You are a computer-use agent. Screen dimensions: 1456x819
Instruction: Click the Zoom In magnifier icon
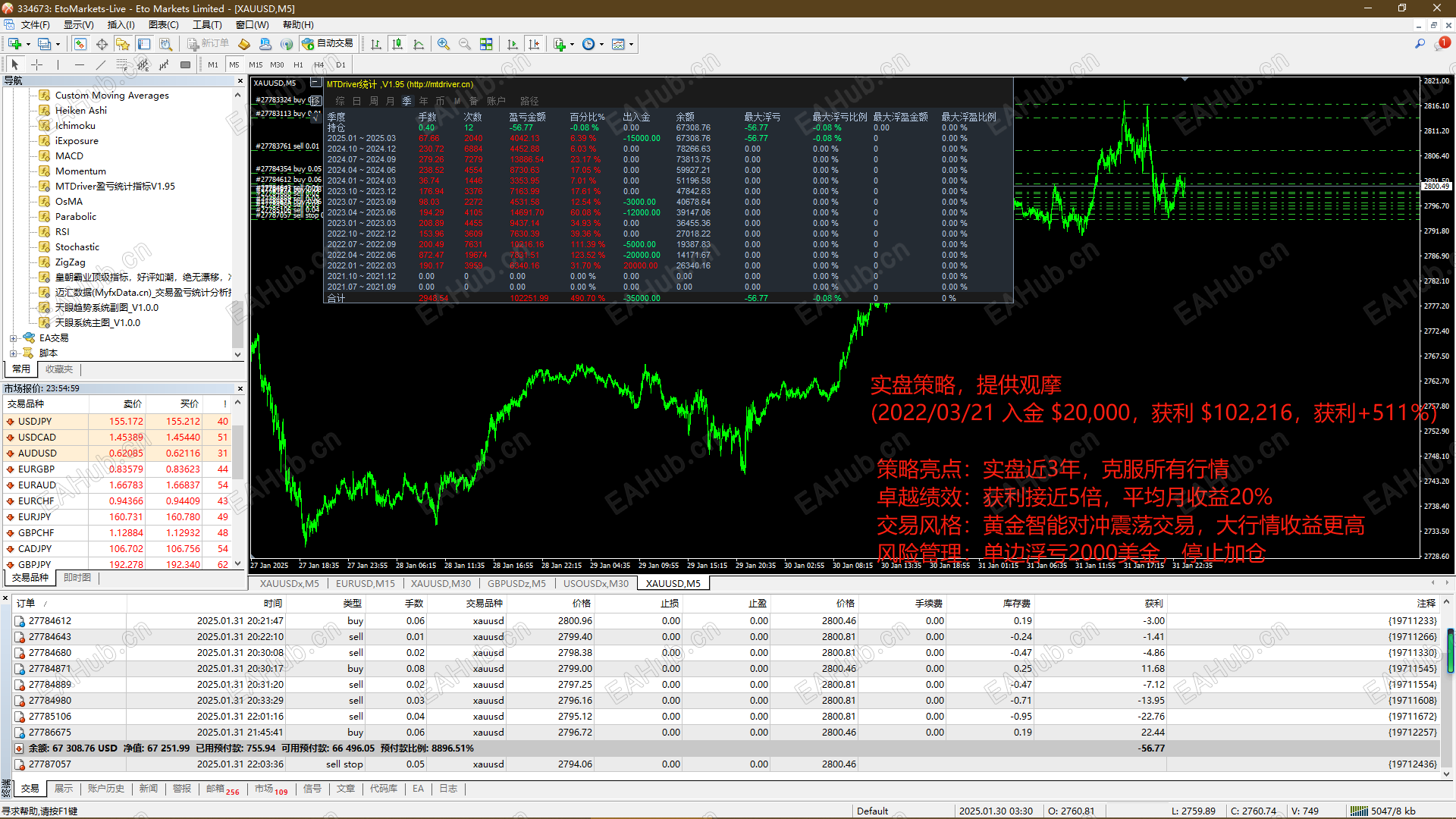[x=444, y=44]
